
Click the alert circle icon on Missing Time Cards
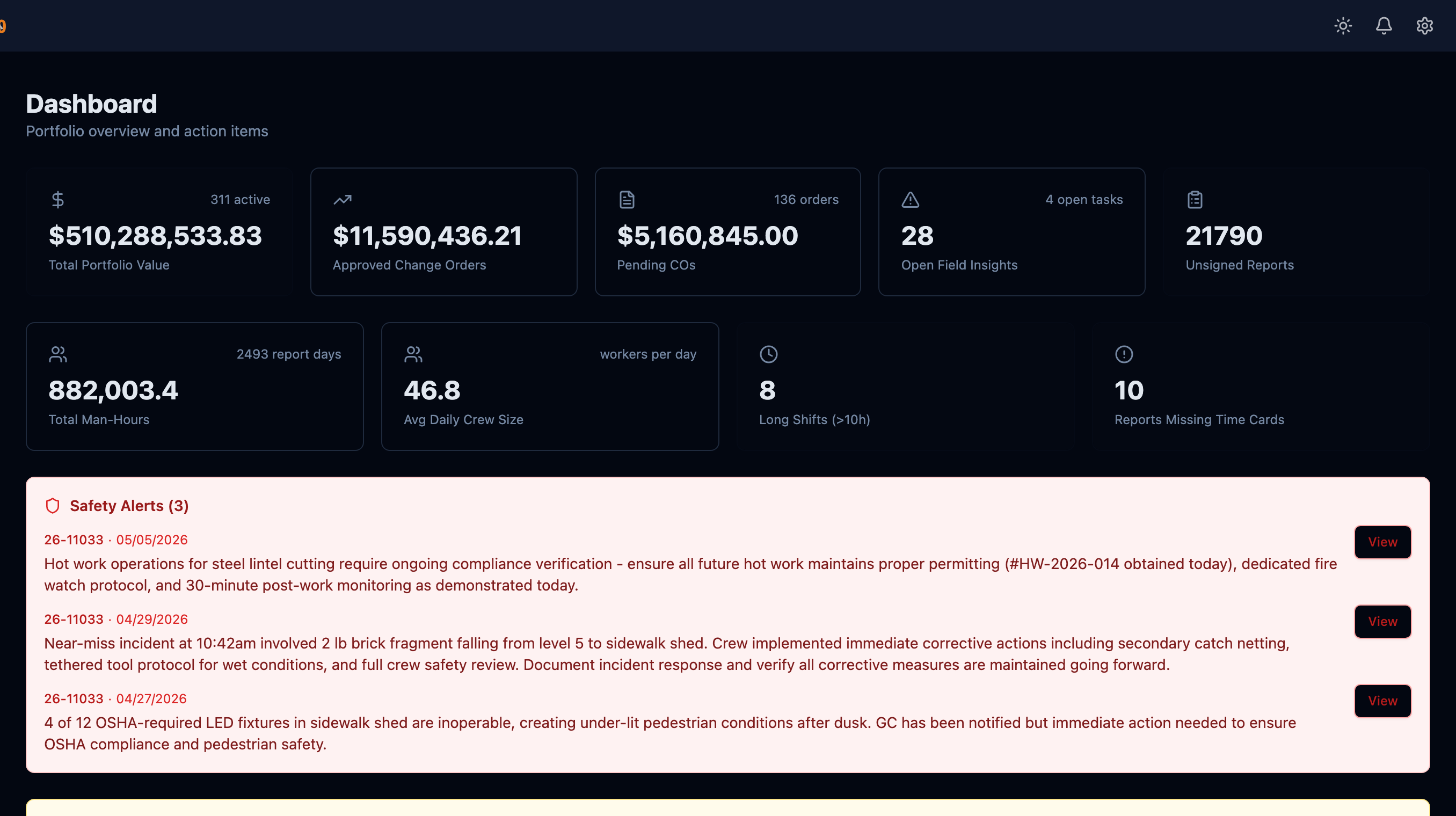(1124, 354)
